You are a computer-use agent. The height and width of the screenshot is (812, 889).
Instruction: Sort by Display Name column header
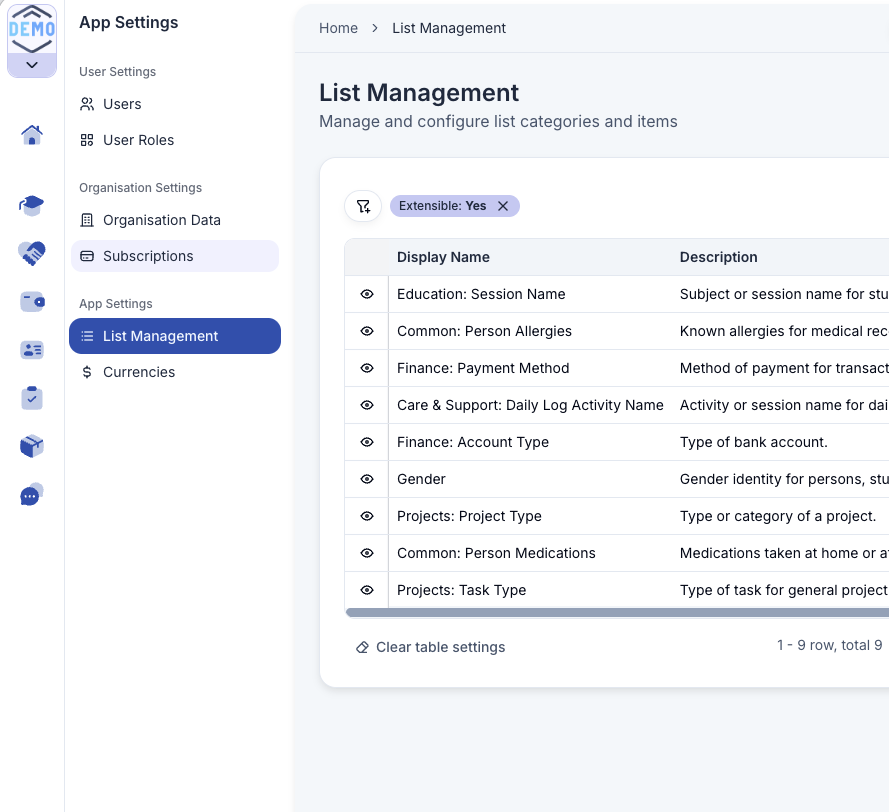point(443,257)
